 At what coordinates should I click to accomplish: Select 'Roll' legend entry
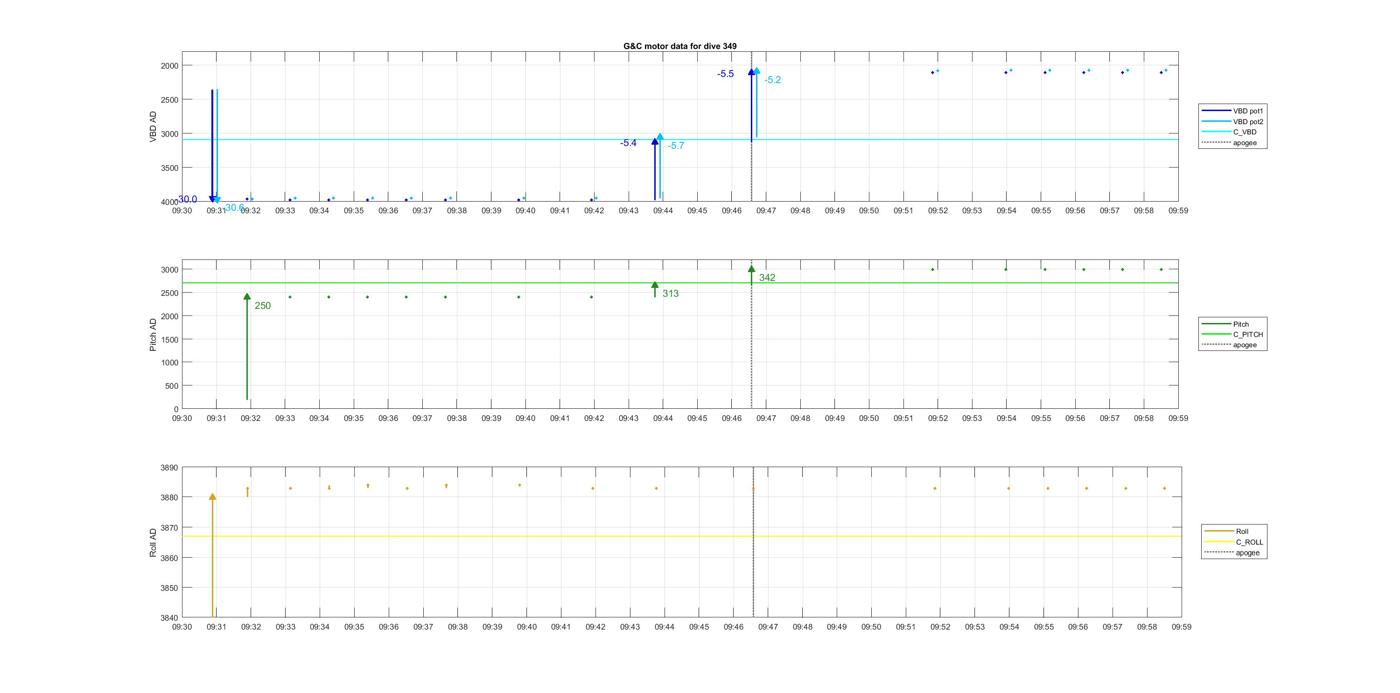[1227, 531]
